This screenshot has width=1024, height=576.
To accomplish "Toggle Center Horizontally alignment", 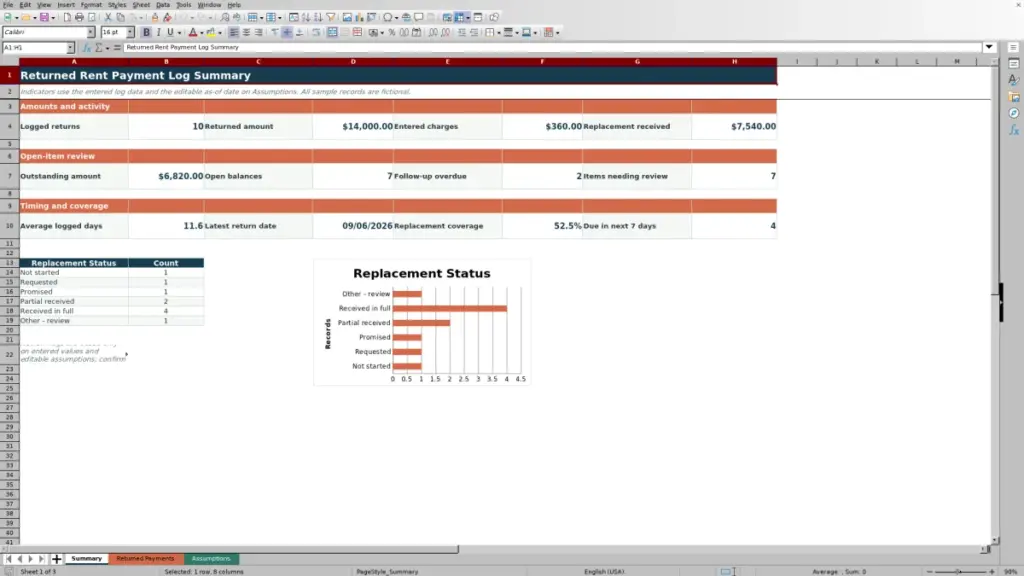I will [x=246, y=32].
